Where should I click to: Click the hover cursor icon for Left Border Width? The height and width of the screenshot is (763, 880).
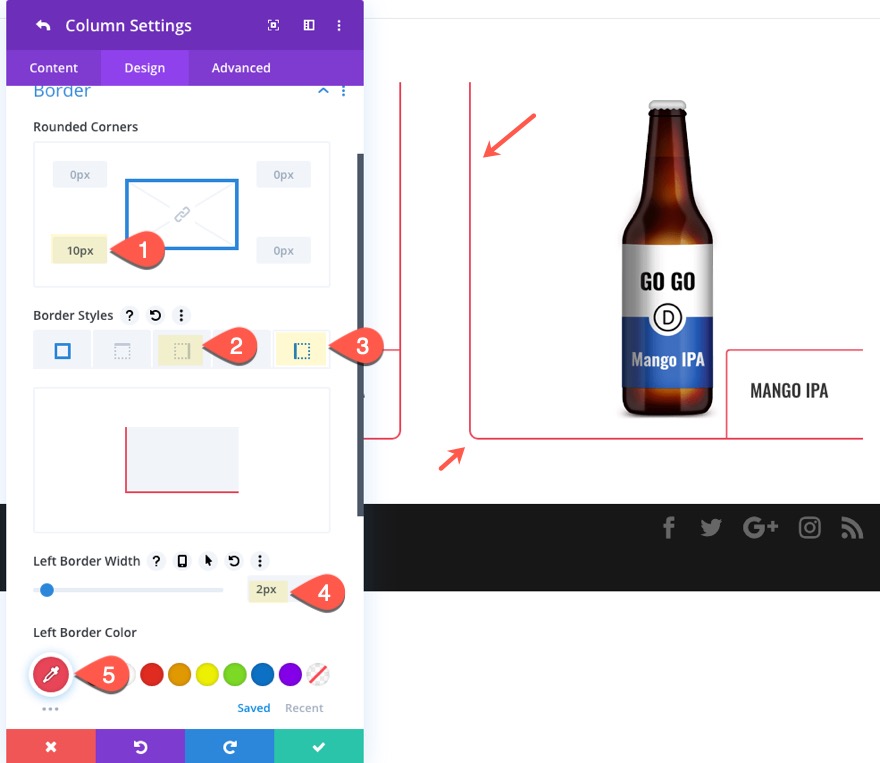tap(208, 561)
